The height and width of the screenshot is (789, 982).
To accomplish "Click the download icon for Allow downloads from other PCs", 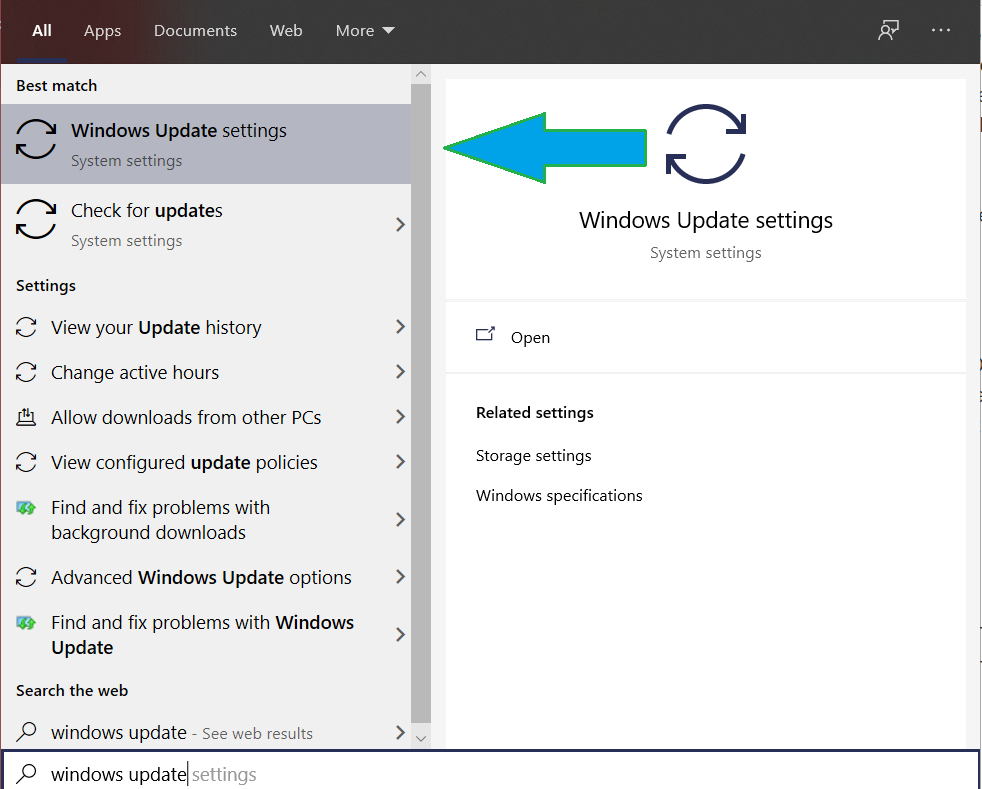I will (26, 417).
